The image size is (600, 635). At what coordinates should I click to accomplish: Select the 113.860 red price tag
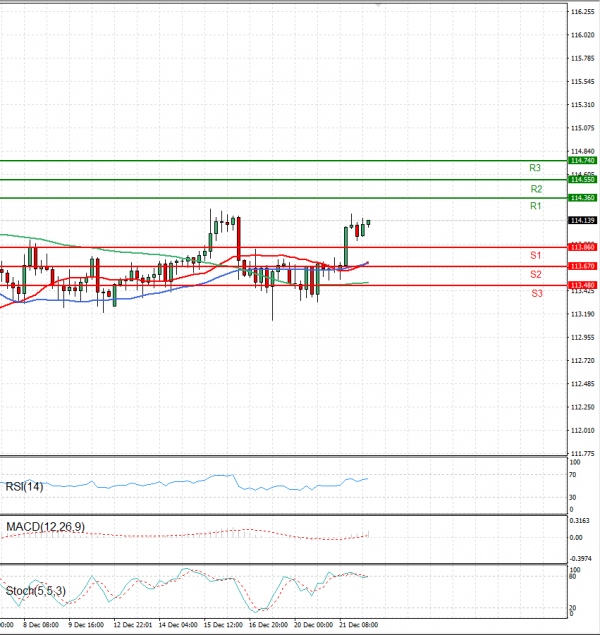[x=582, y=247]
